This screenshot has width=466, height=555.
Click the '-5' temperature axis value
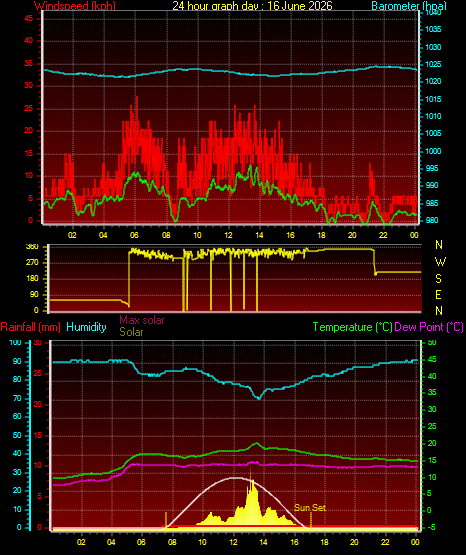point(432,527)
